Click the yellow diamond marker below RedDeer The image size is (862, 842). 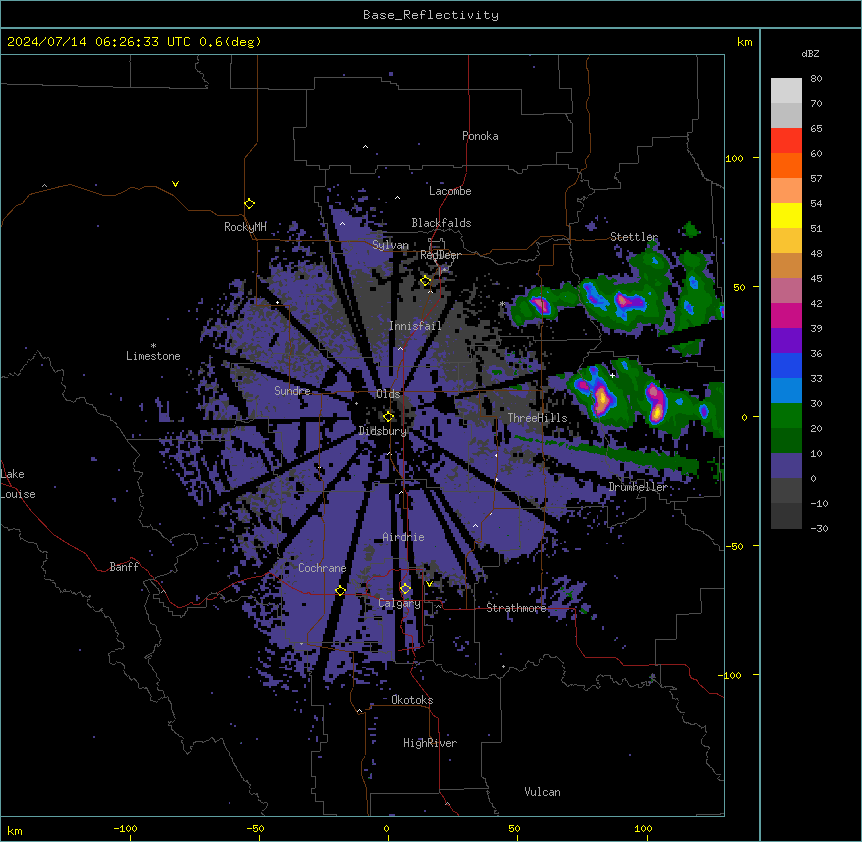[x=426, y=281]
